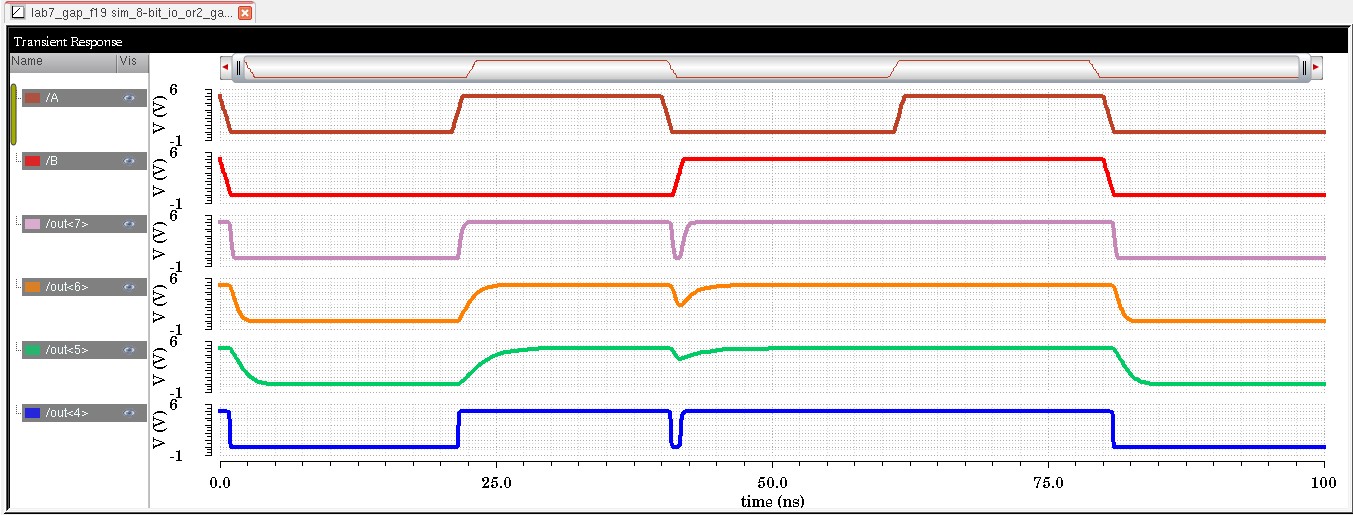Toggle visibility eye for /A signal

tap(129, 98)
